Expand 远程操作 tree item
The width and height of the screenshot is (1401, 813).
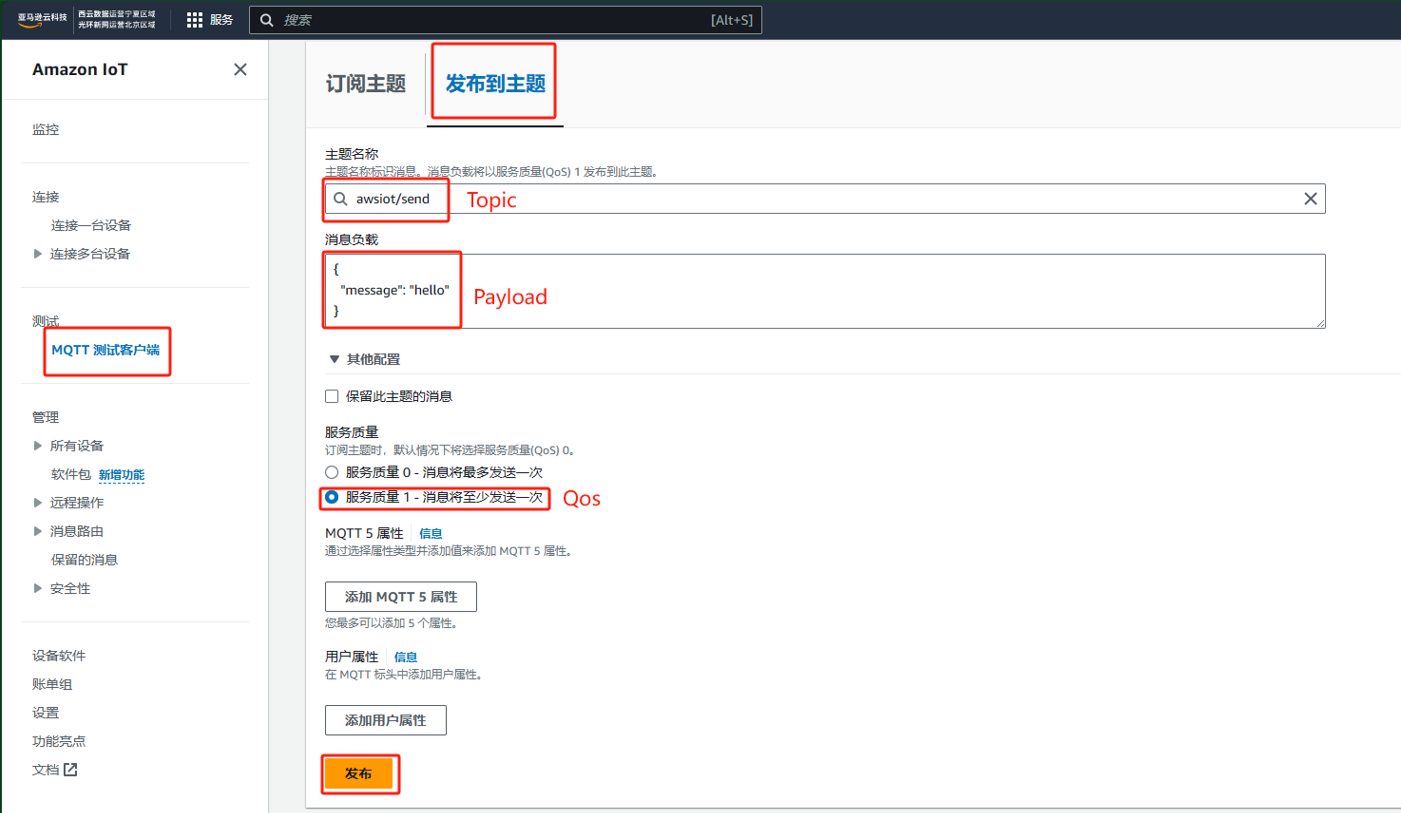coord(38,503)
